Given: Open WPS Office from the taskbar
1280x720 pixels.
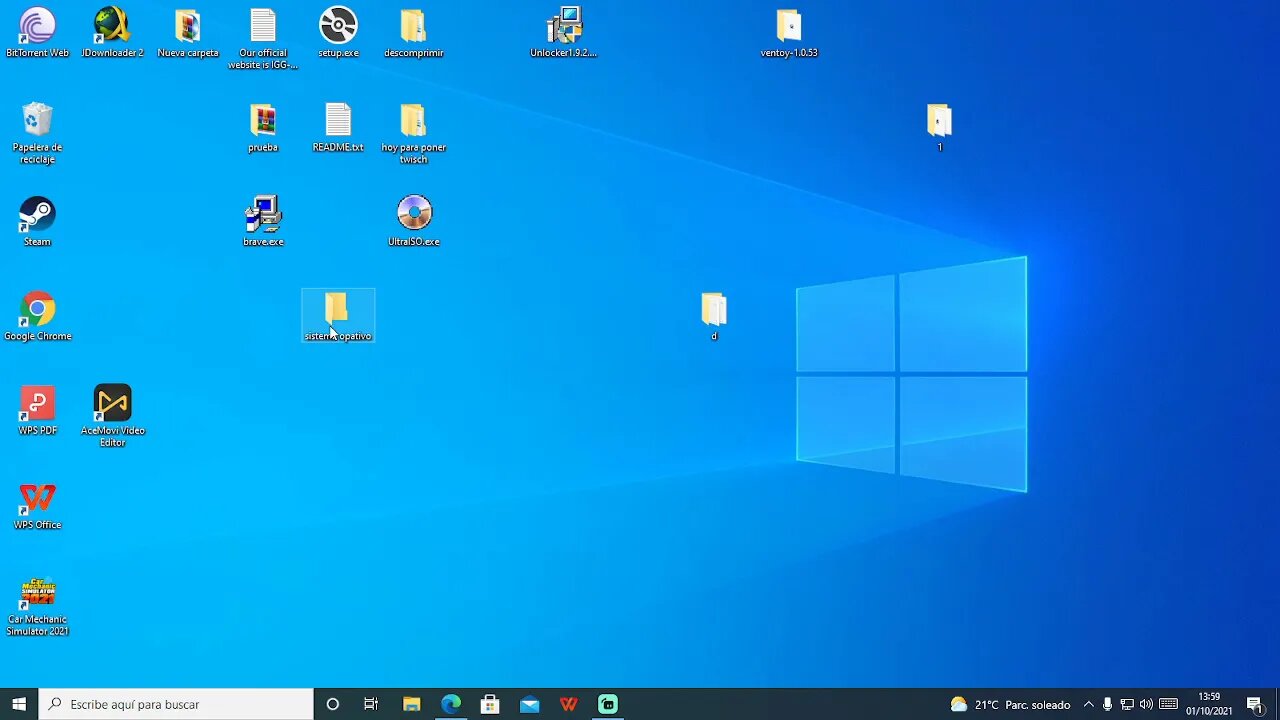Looking at the screenshot, I should 569,704.
